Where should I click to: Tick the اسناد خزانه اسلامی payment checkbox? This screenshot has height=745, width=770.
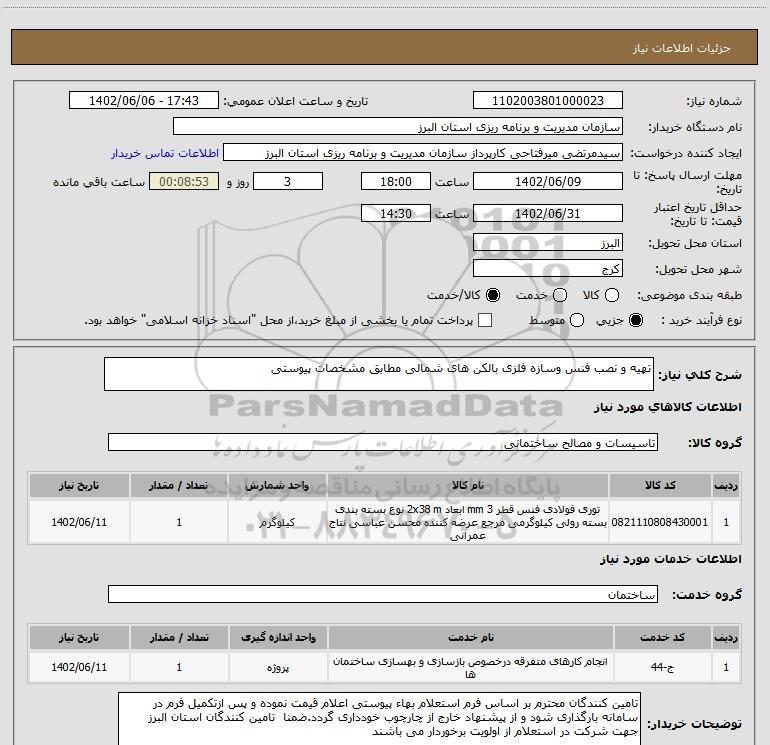coord(485,320)
